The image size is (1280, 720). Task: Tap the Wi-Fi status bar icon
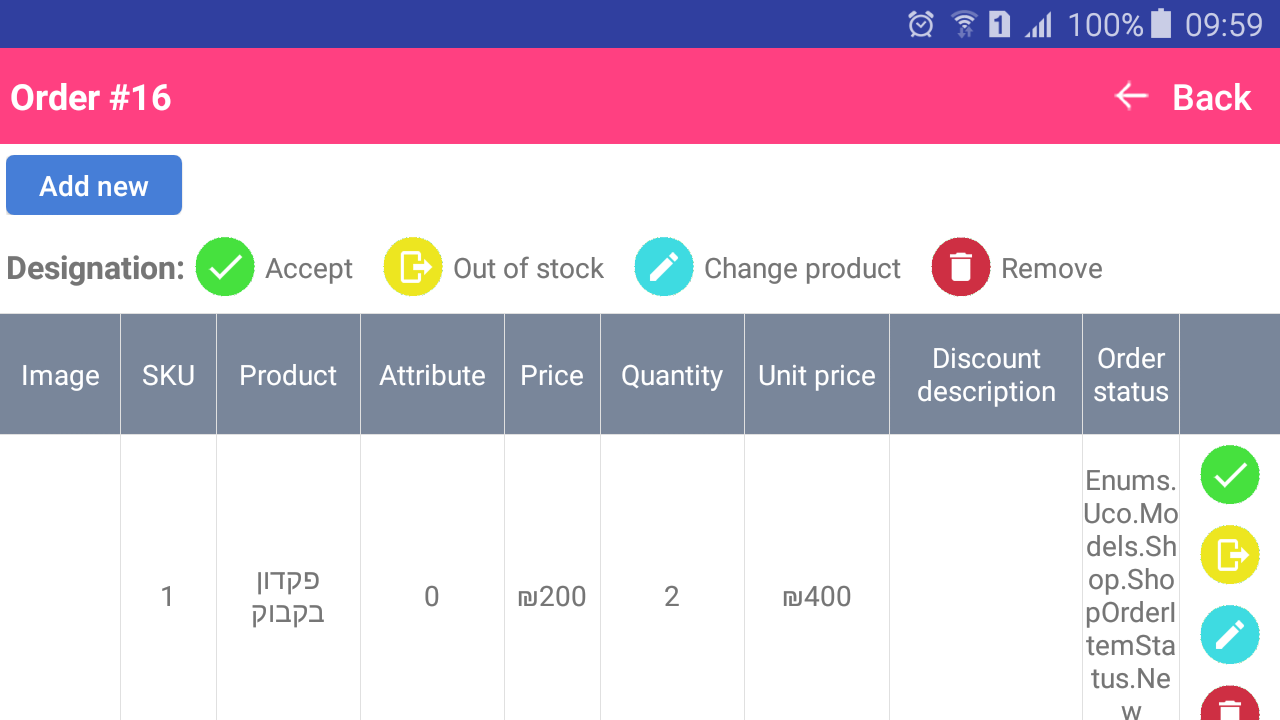964,24
